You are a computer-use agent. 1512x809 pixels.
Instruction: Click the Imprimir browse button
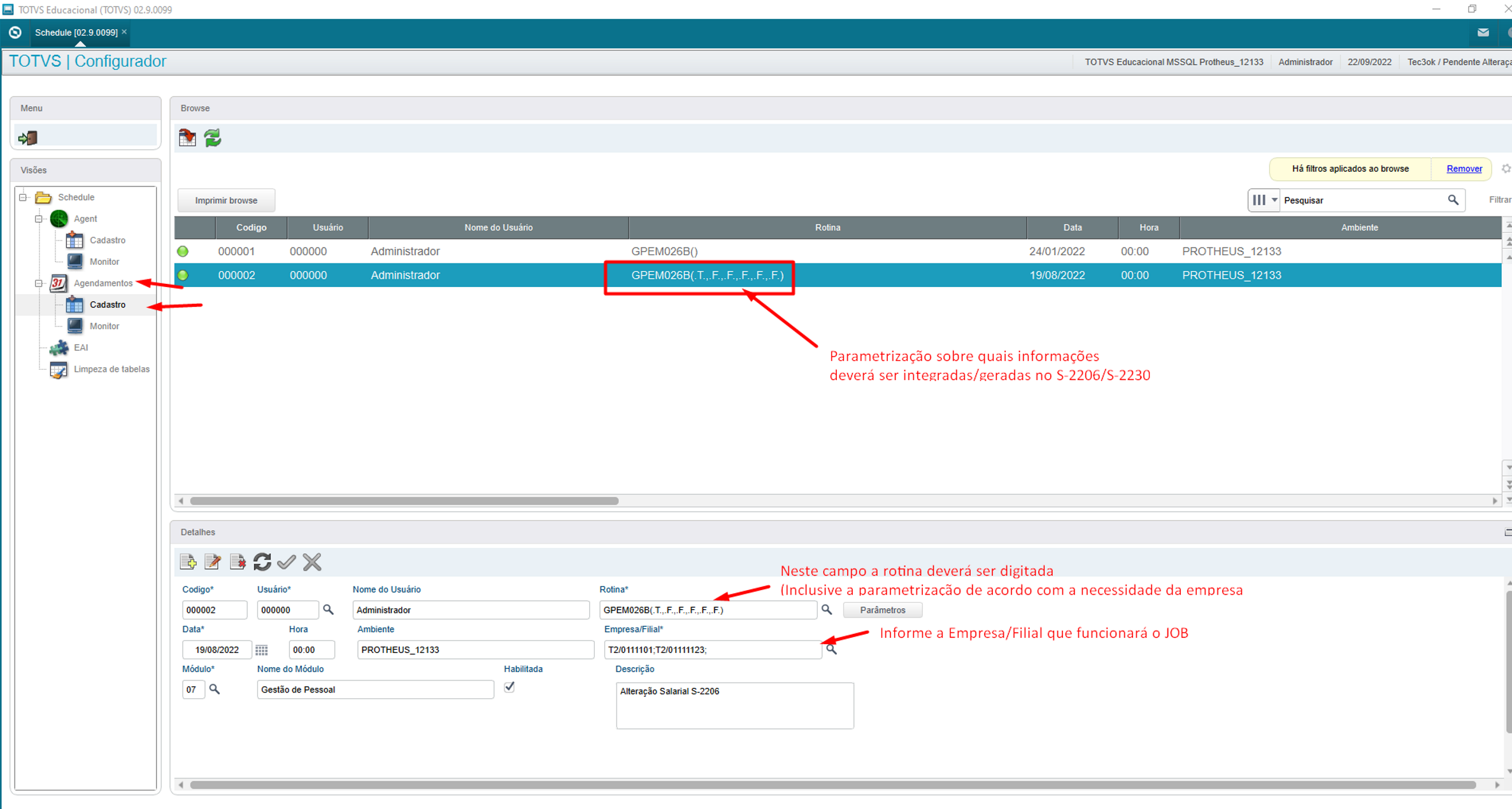(226, 200)
